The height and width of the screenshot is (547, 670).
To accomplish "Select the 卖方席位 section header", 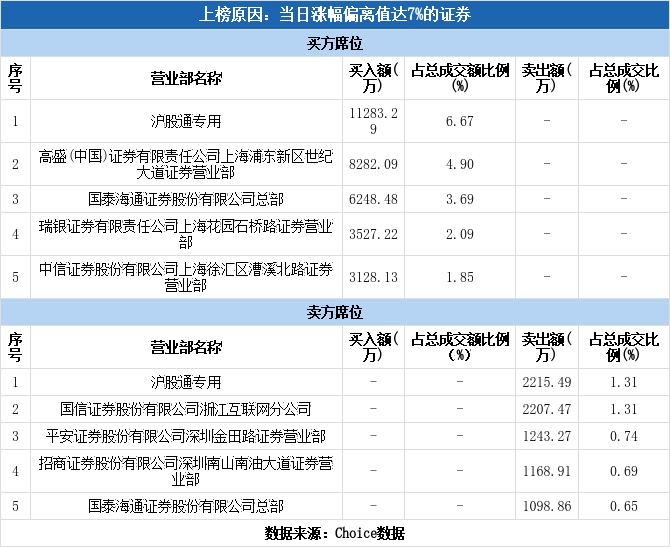I will (x=335, y=312).
